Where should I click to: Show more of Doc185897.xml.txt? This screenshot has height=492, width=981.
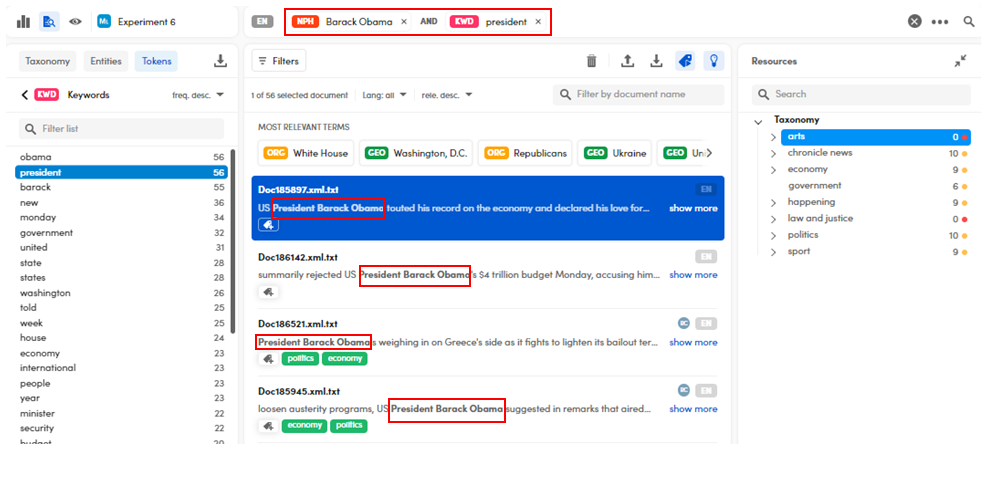tap(693, 208)
